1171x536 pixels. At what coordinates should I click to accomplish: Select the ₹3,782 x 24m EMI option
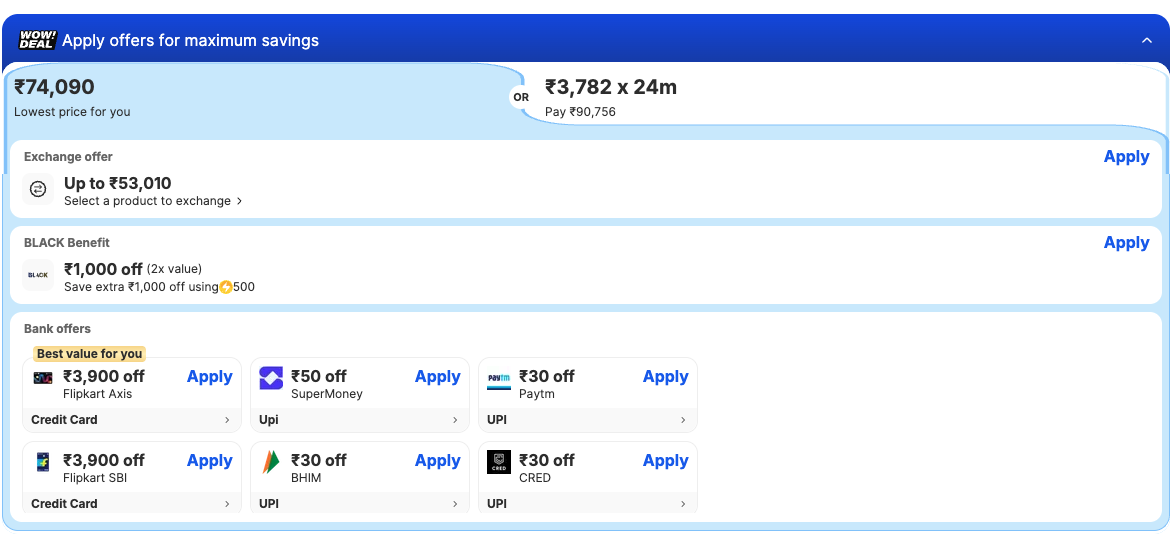[x=844, y=97]
